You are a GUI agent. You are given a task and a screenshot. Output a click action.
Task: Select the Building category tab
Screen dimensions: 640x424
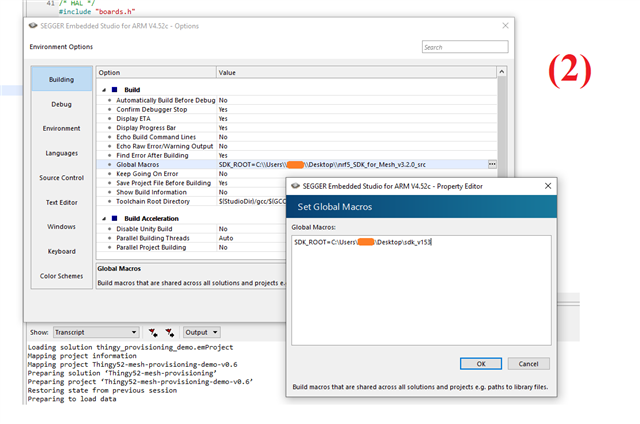pyautogui.click(x=62, y=79)
